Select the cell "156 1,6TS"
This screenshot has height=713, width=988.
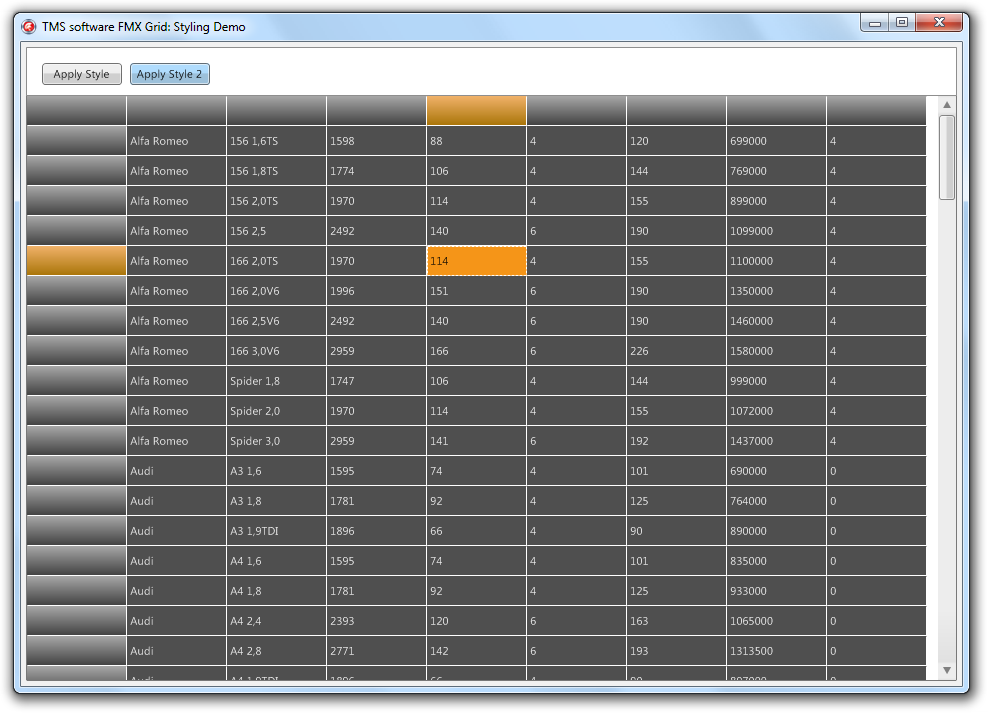coord(276,141)
